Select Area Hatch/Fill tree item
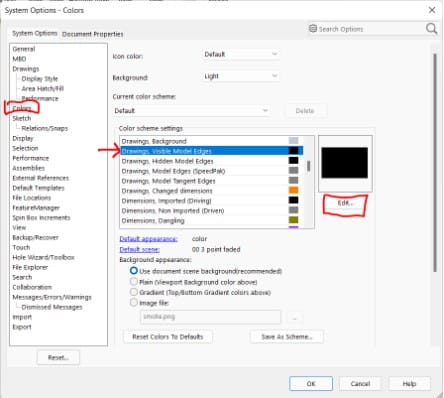 (43, 89)
